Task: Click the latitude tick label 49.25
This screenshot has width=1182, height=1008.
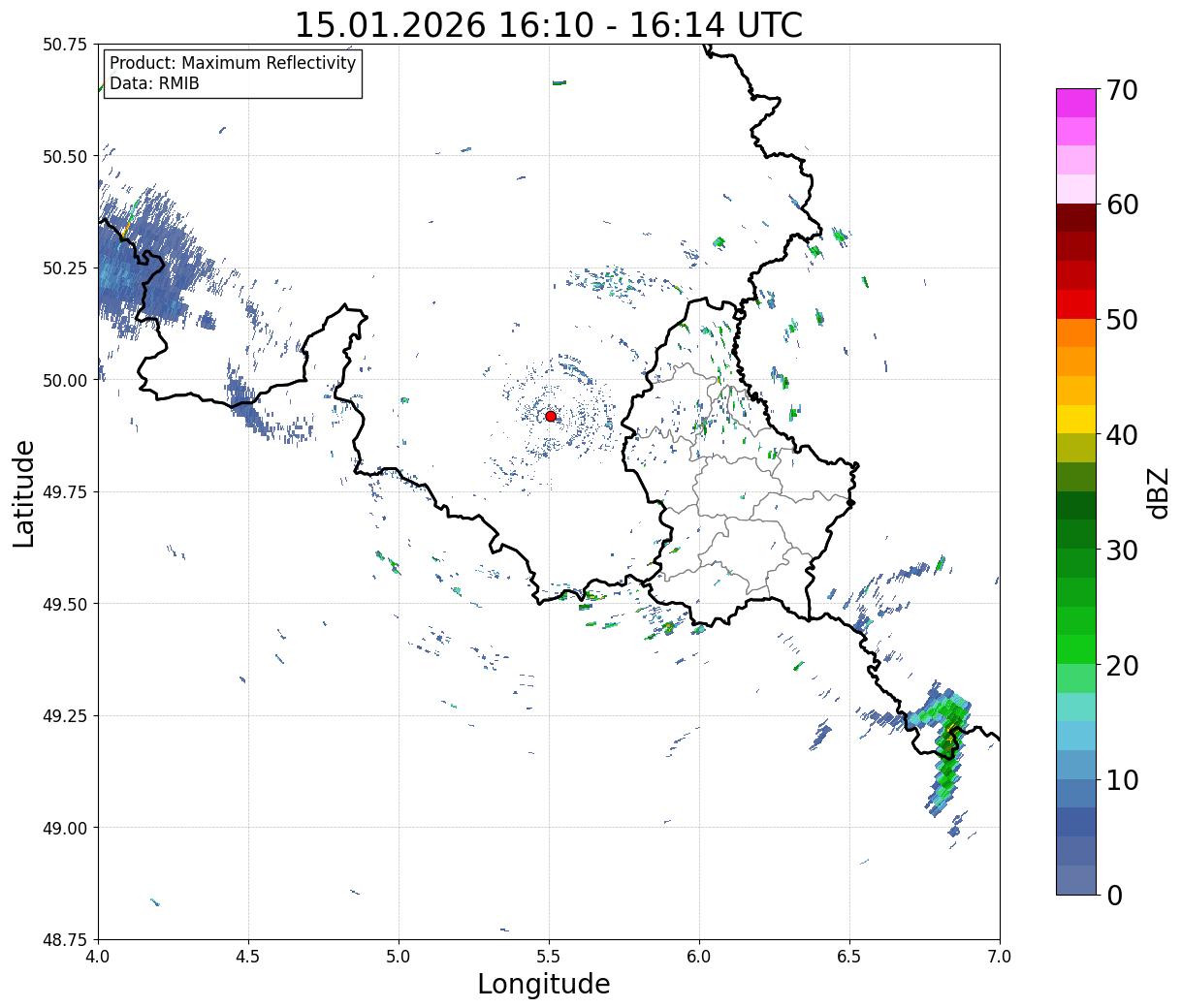Action: (x=65, y=716)
